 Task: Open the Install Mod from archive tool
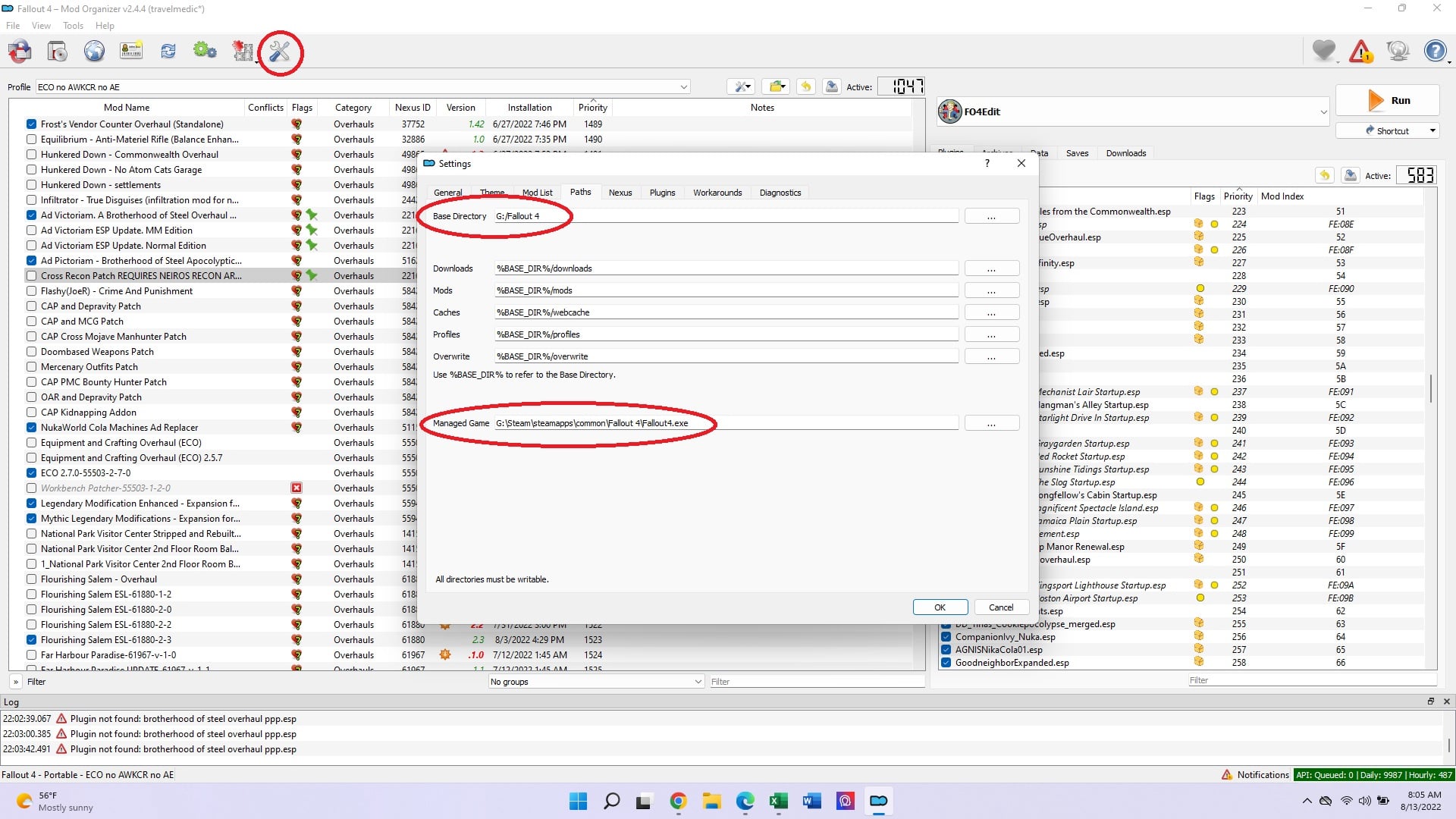click(58, 52)
